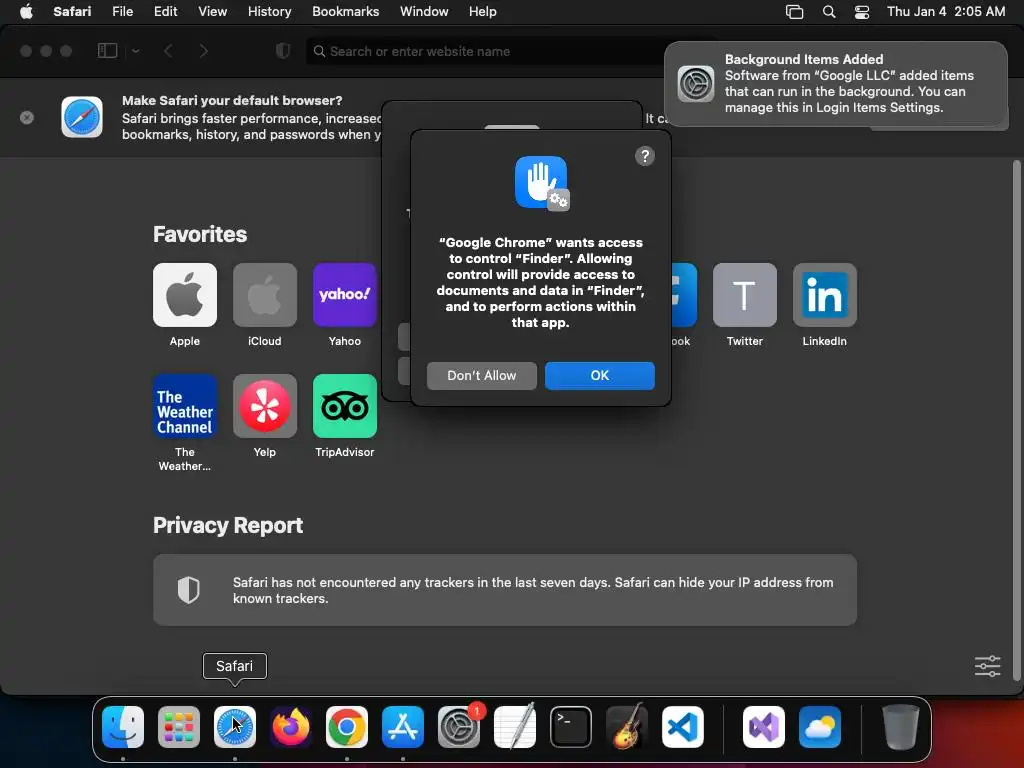Open Safari start page customization settings icon

[x=987, y=666]
